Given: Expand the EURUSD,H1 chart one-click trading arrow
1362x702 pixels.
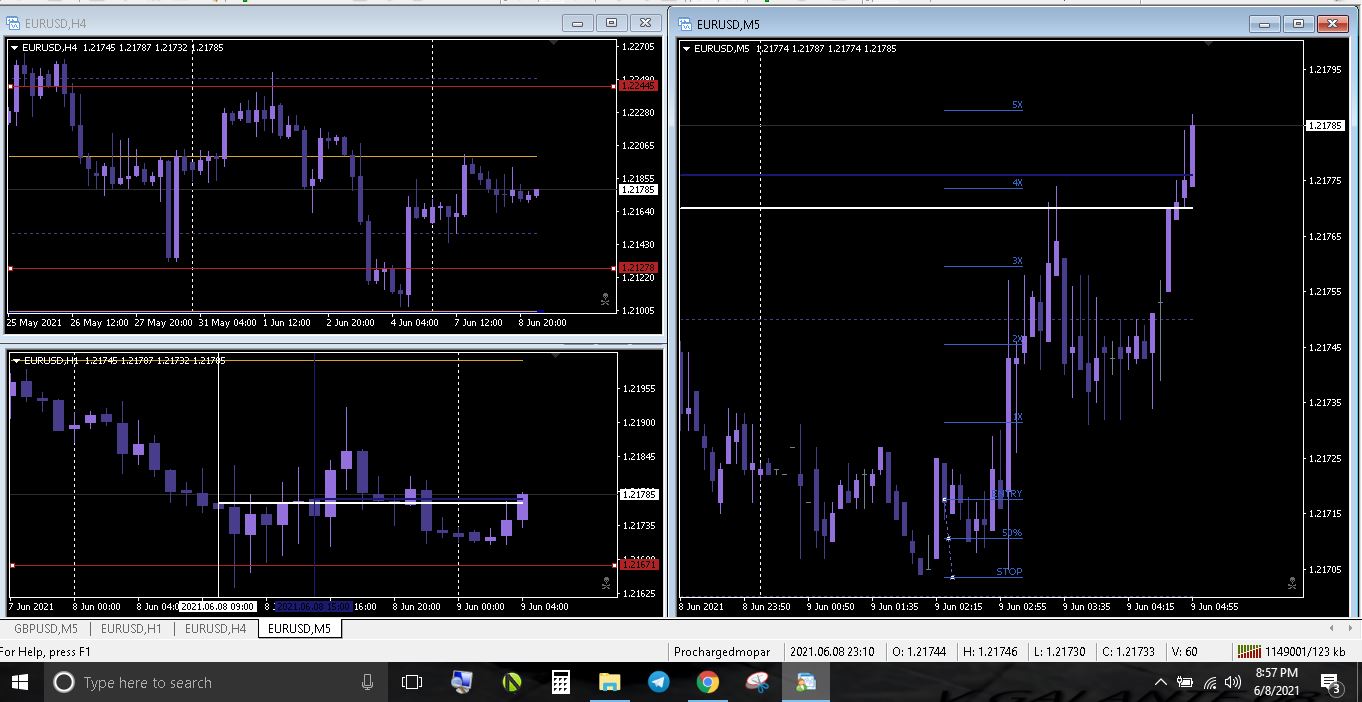Looking at the screenshot, I should [17, 360].
